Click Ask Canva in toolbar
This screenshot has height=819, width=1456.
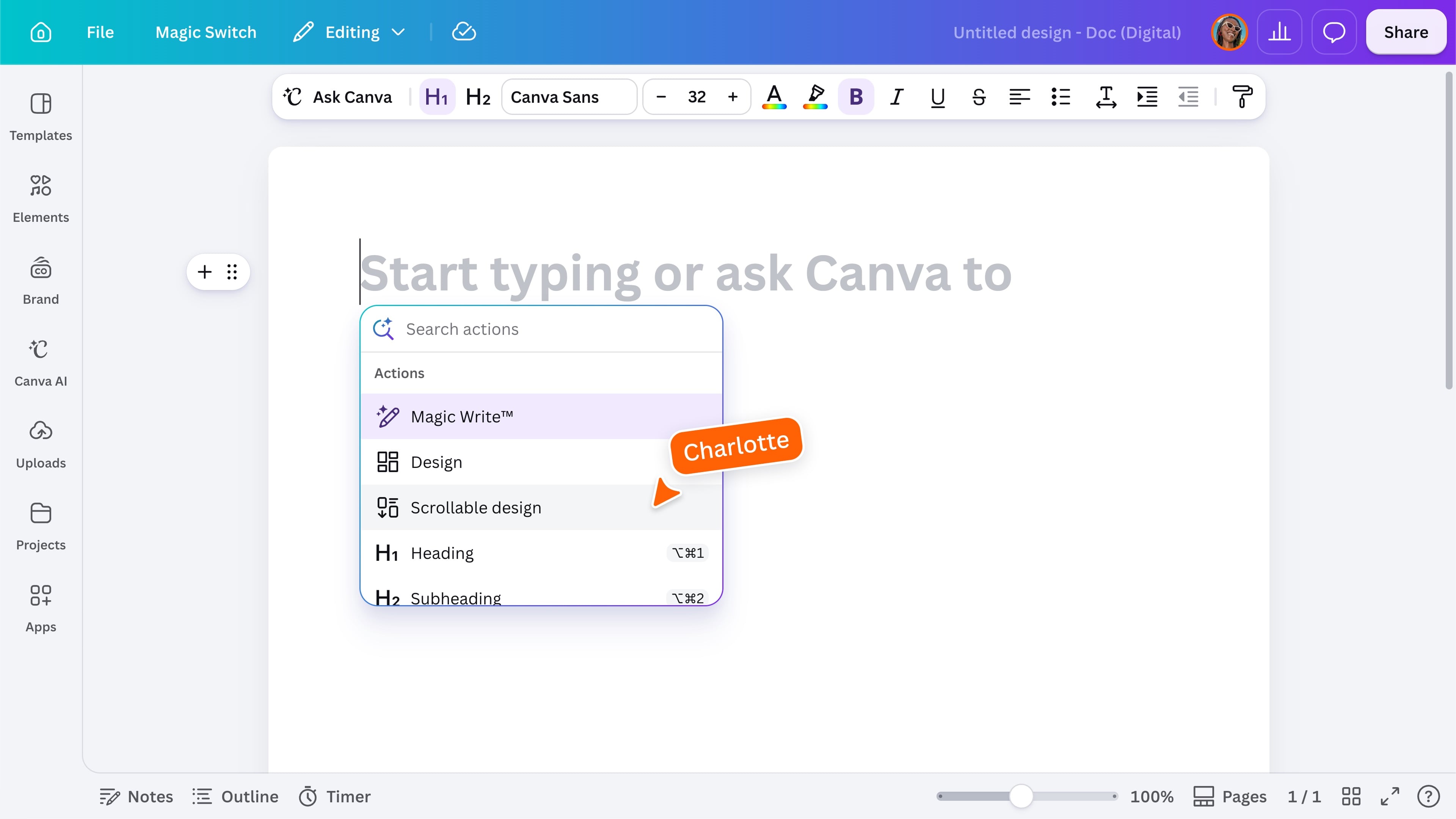point(338,97)
